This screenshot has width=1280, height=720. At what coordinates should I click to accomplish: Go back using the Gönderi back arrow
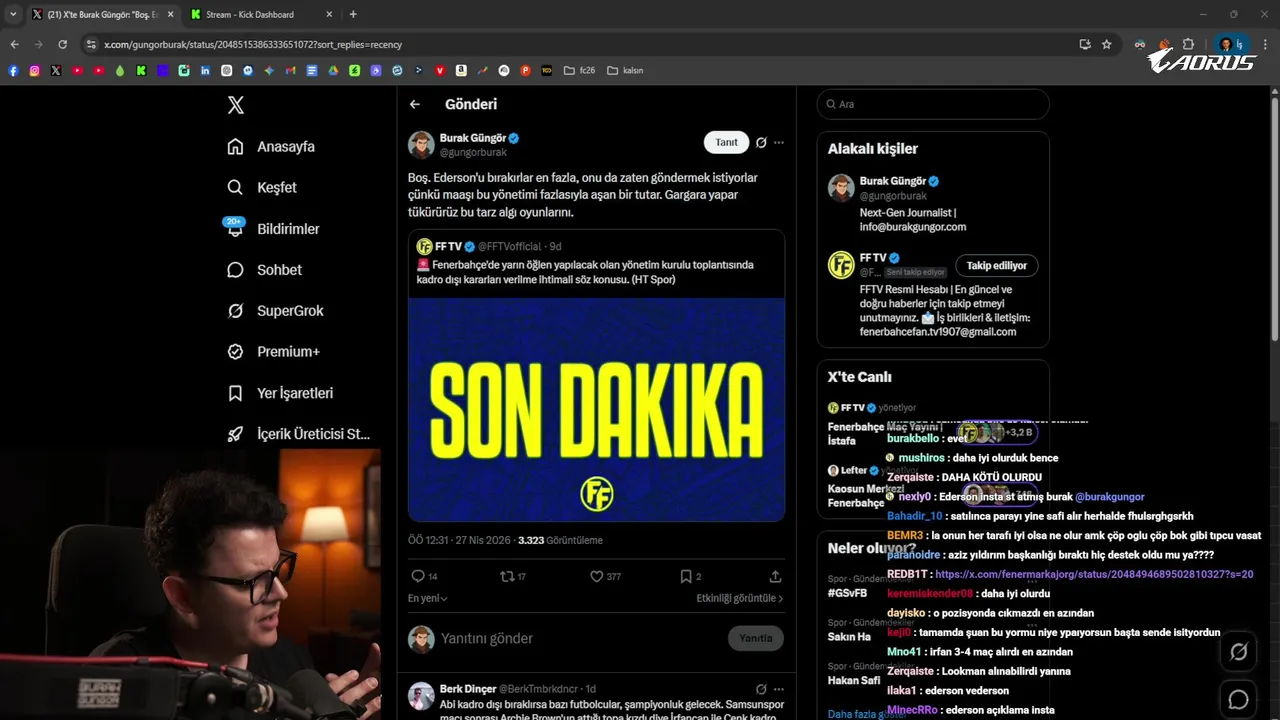coord(415,104)
